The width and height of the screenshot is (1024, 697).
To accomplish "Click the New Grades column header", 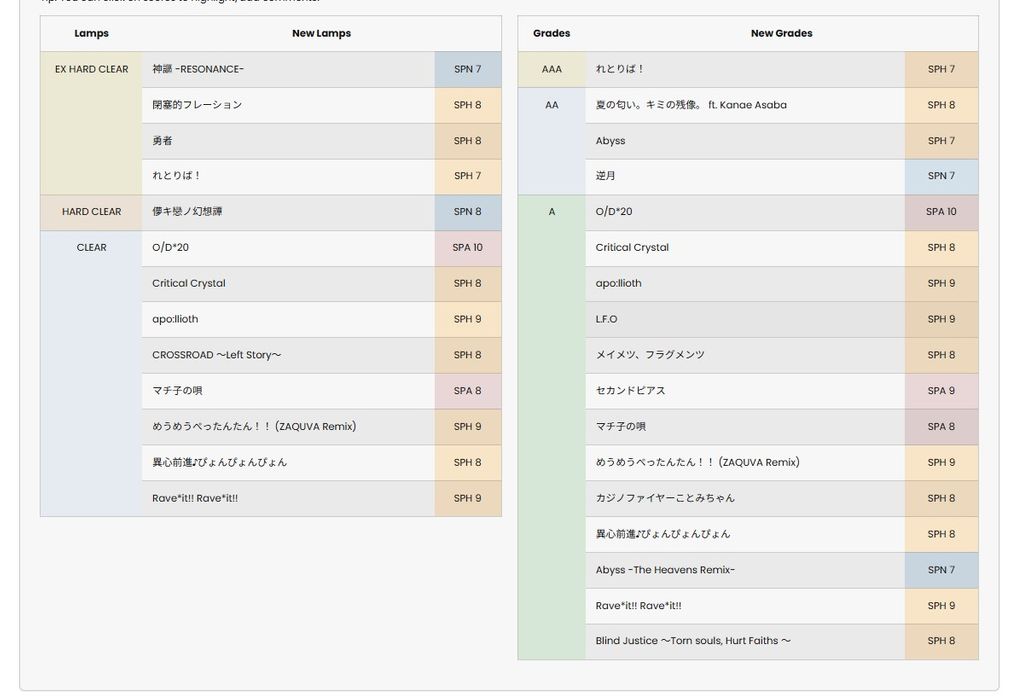I will pyautogui.click(x=781, y=34).
